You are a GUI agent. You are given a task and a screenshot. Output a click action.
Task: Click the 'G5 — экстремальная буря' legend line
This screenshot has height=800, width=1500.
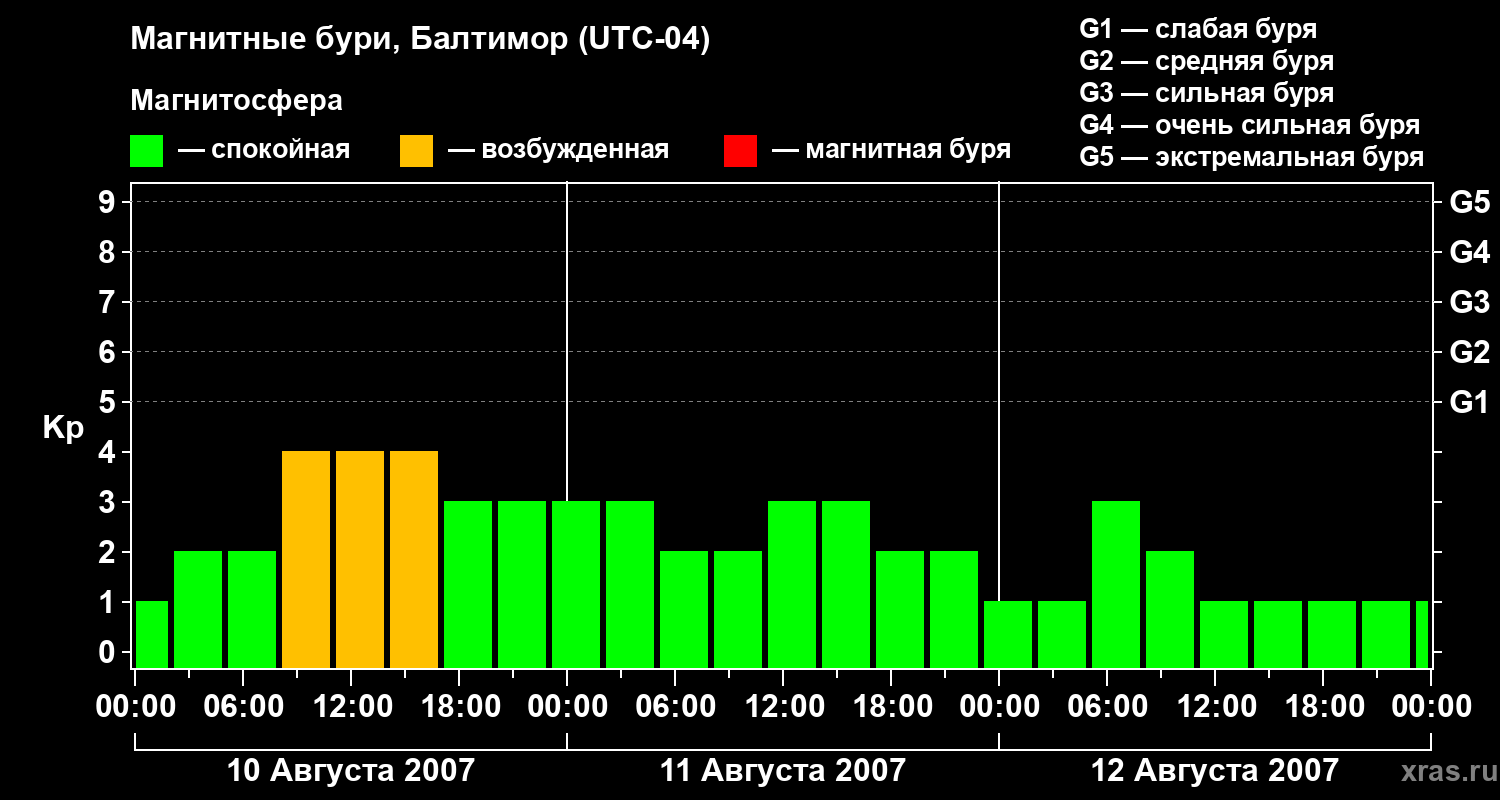1252,157
